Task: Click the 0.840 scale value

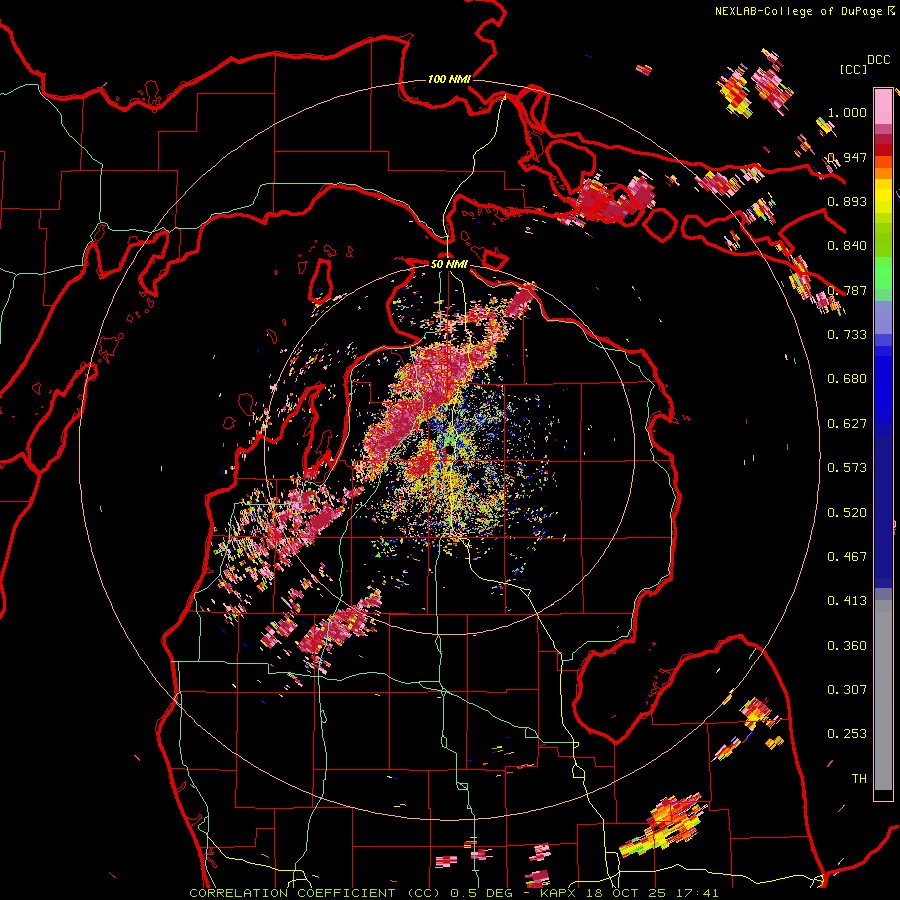Action: point(847,246)
